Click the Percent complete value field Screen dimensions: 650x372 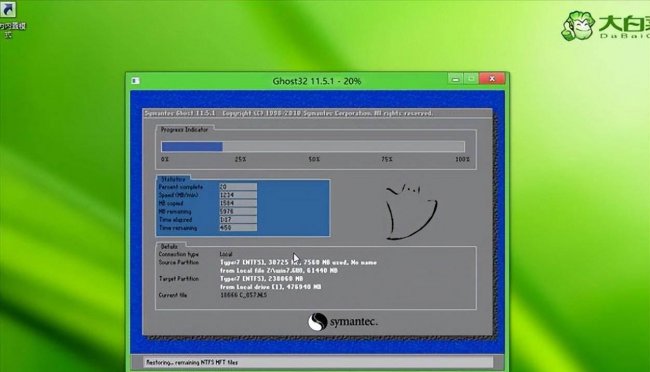[x=238, y=187]
